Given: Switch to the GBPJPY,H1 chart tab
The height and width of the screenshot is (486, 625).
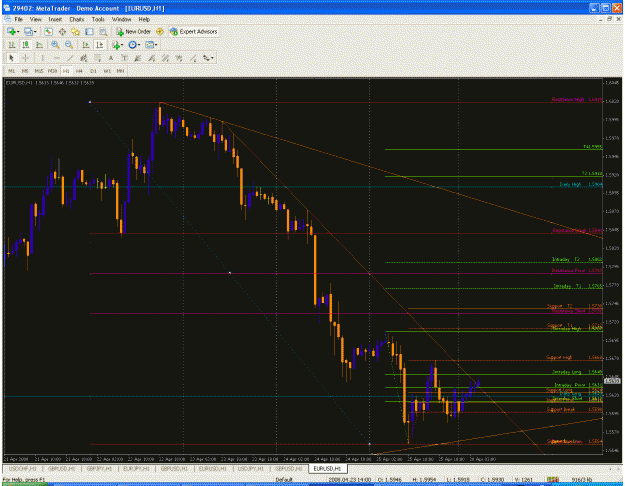Looking at the screenshot, I should pos(99,468).
